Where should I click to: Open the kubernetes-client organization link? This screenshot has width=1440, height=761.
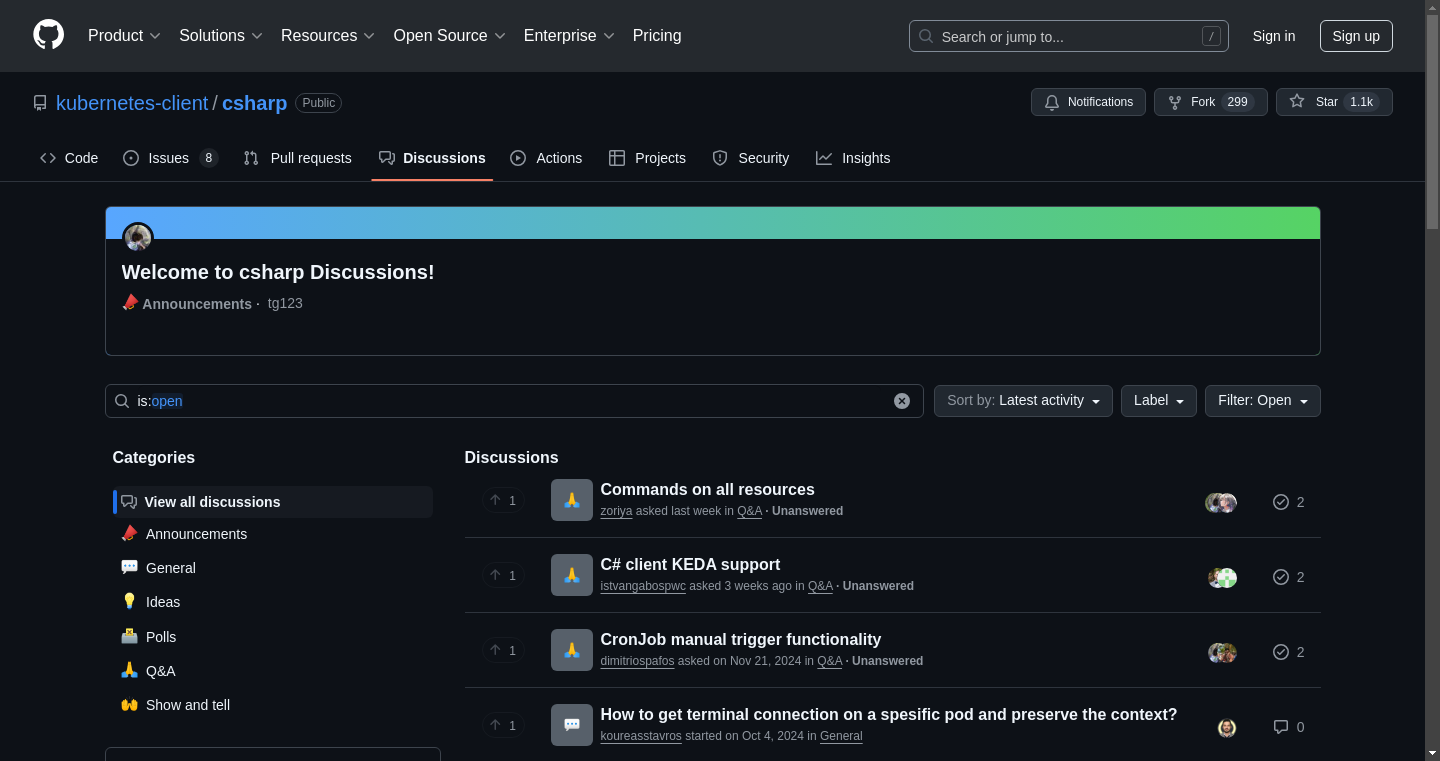(132, 103)
